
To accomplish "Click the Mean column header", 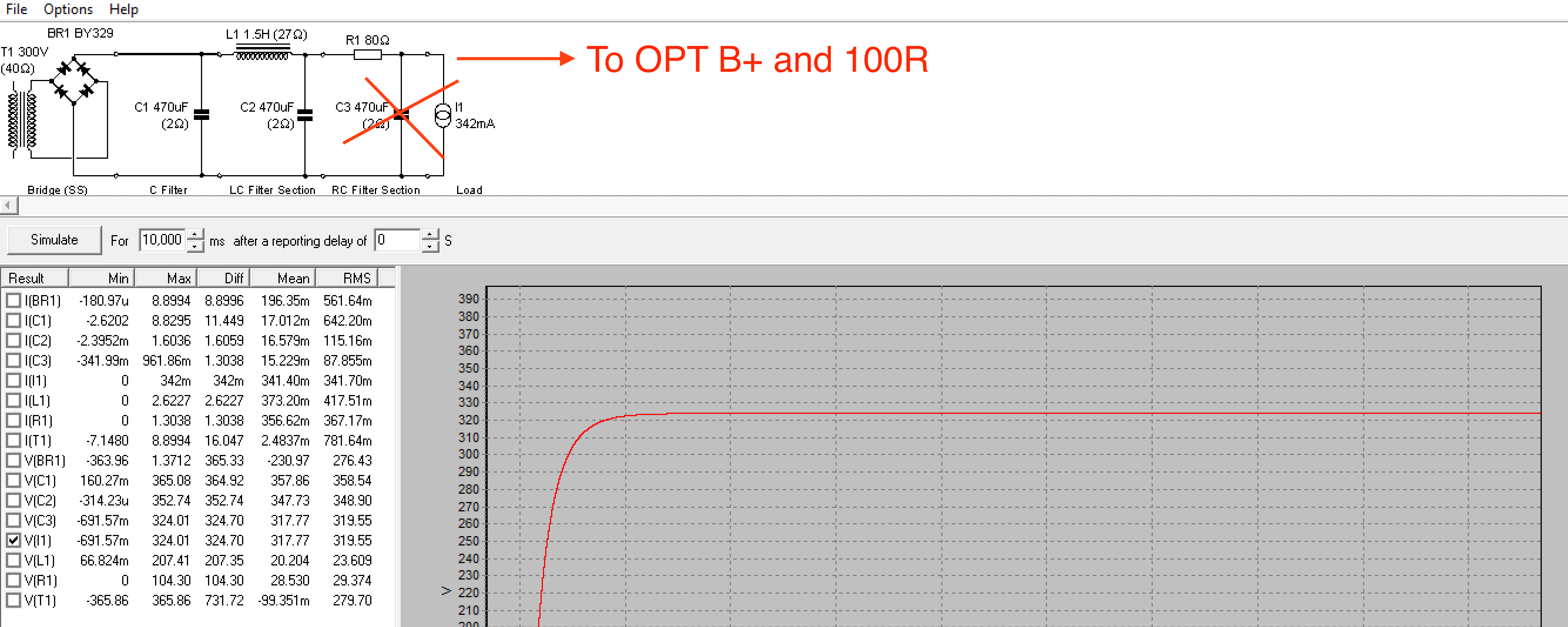I will pyautogui.click(x=283, y=278).
